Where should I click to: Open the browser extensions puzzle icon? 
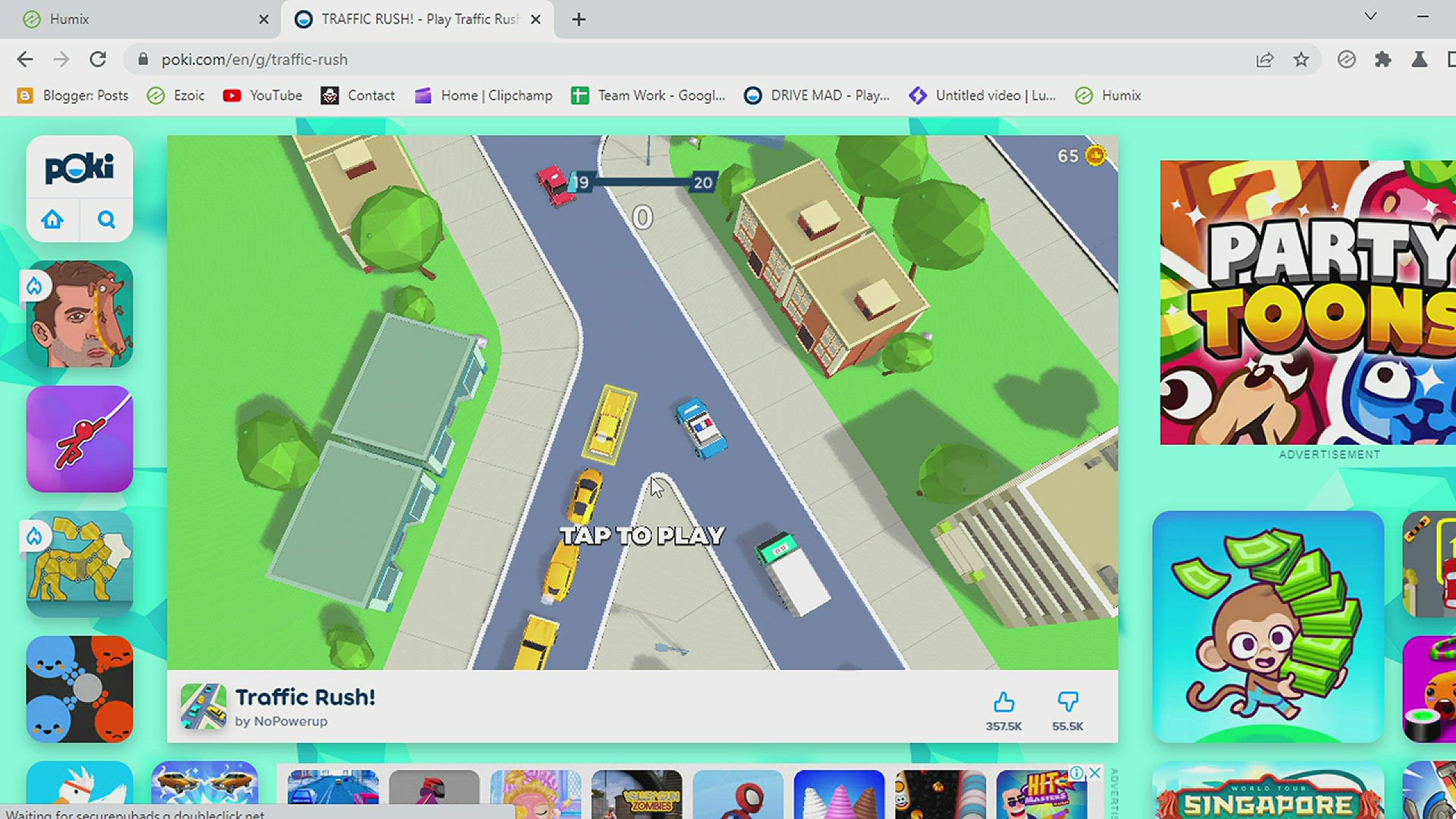coord(1382,59)
